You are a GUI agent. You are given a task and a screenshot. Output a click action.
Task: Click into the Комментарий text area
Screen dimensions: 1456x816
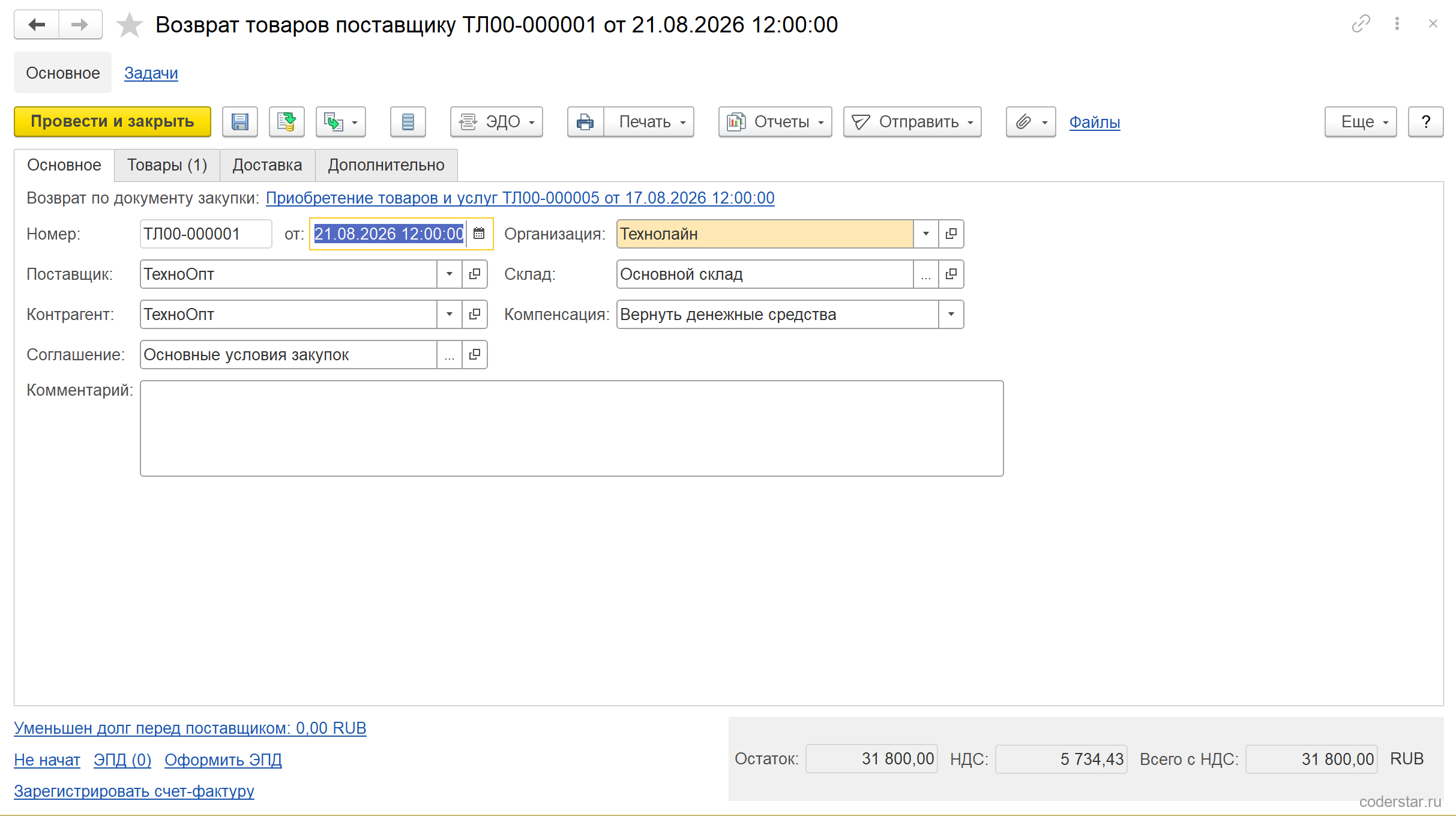(572, 428)
